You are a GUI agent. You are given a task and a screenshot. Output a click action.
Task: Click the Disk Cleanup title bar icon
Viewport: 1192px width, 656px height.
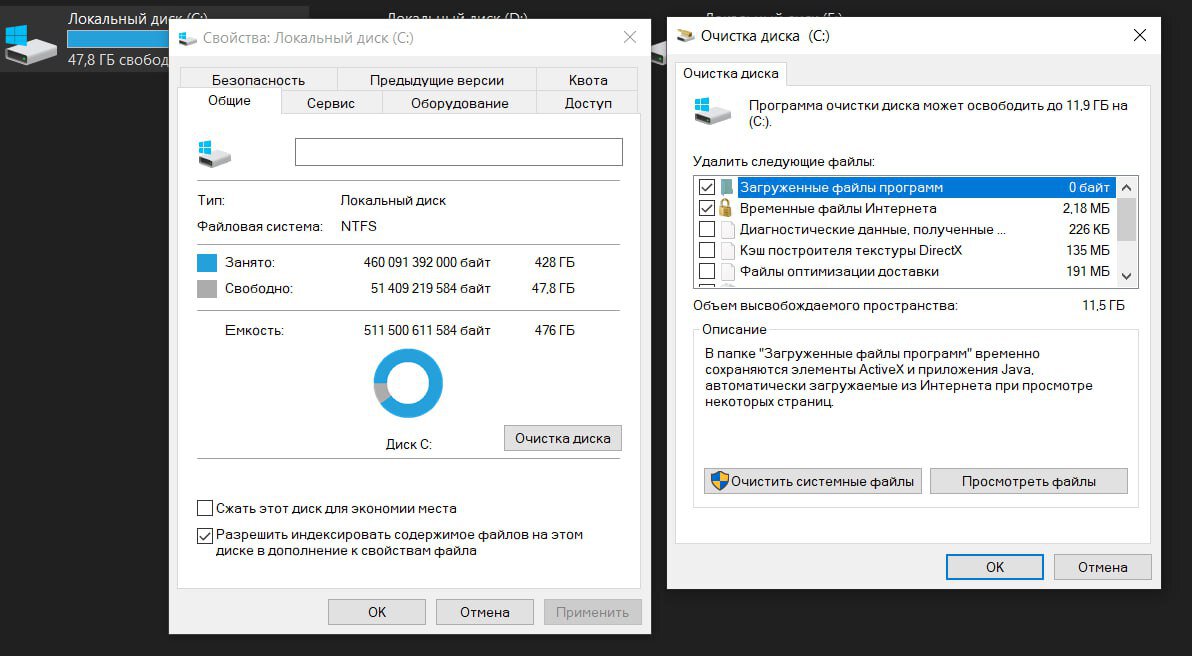tap(685, 36)
